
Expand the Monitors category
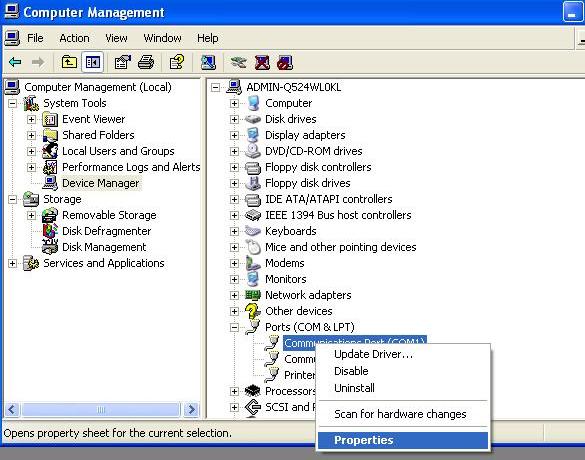234,279
